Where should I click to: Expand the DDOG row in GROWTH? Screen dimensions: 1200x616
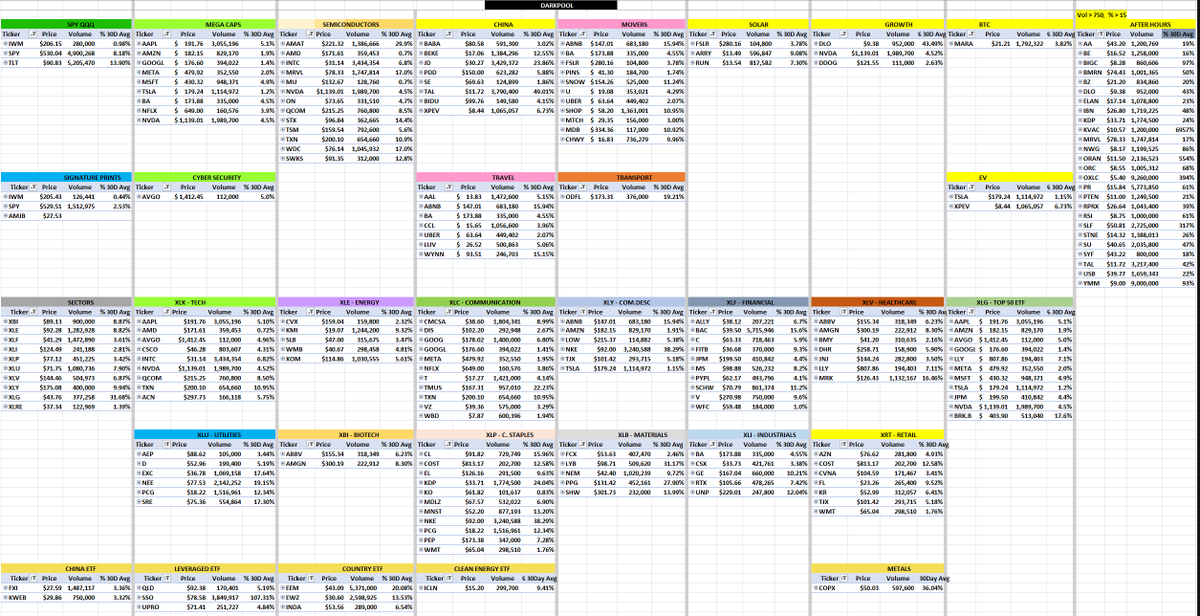814,63
